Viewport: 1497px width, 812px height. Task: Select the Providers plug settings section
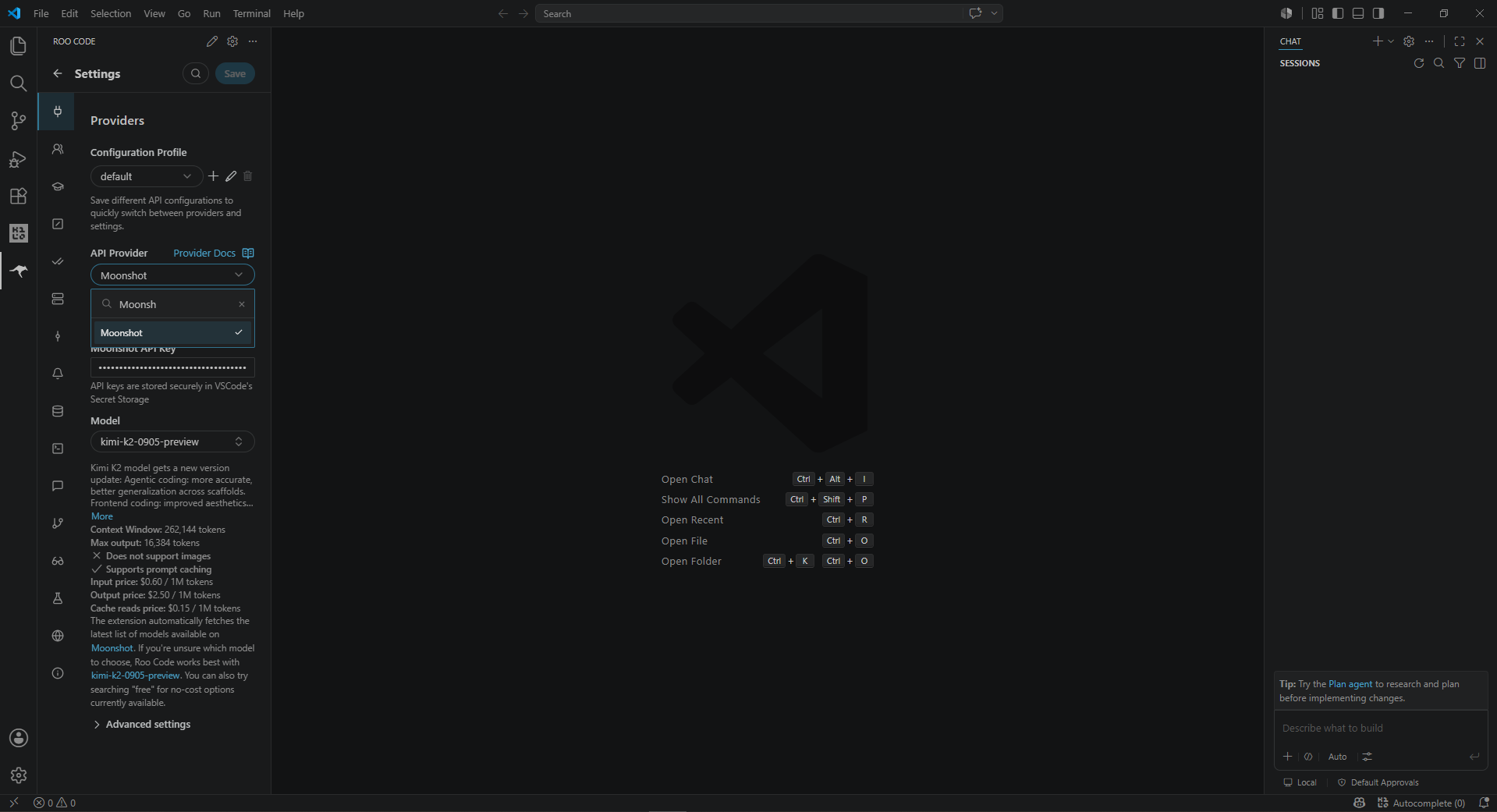(58, 112)
